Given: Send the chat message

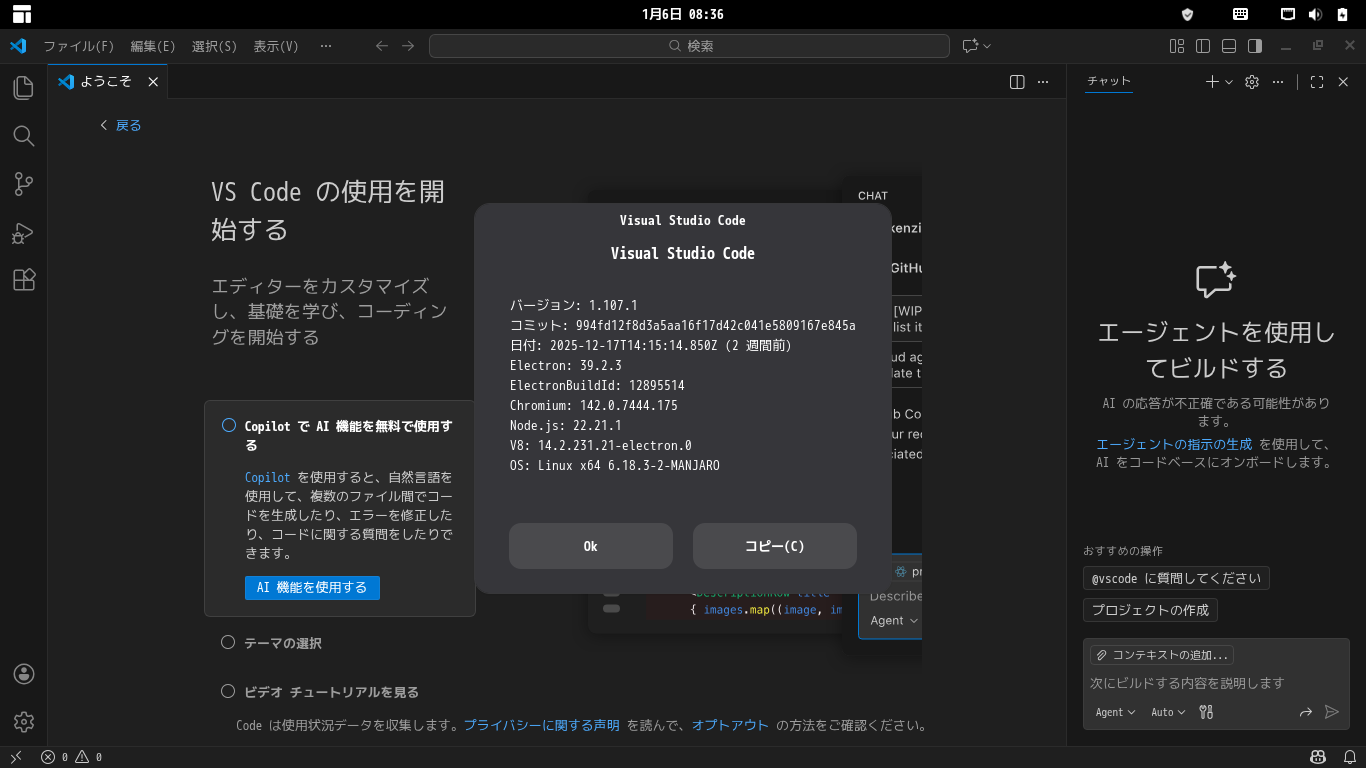Looking at the screenshot, I should pyautogui.click(x=1331, y=712).
